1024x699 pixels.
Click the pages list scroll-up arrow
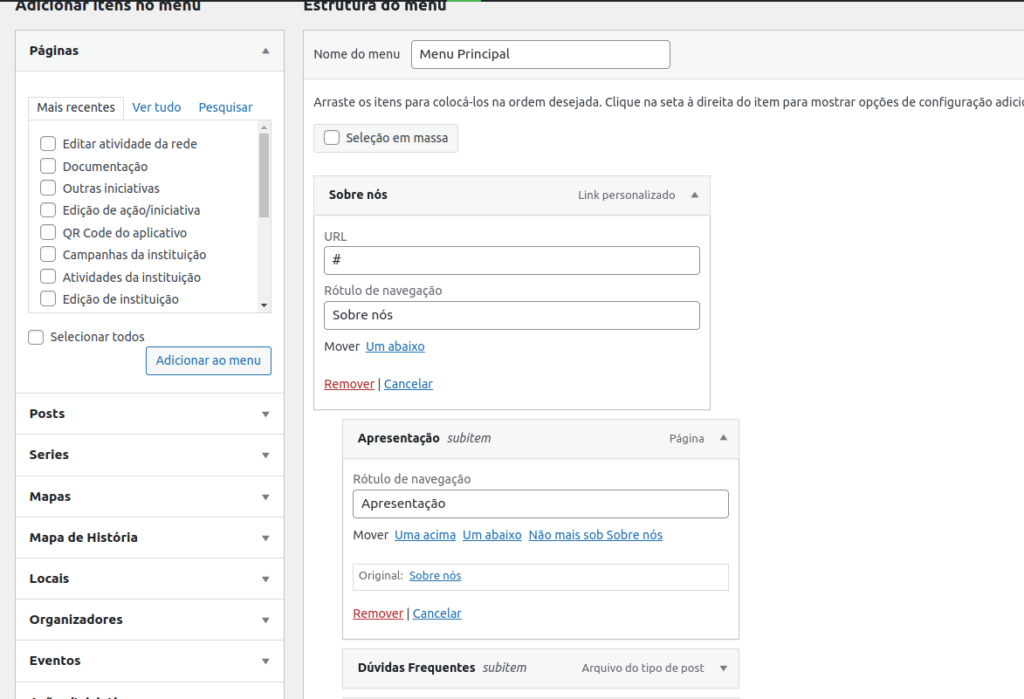[x=264, y=127]
